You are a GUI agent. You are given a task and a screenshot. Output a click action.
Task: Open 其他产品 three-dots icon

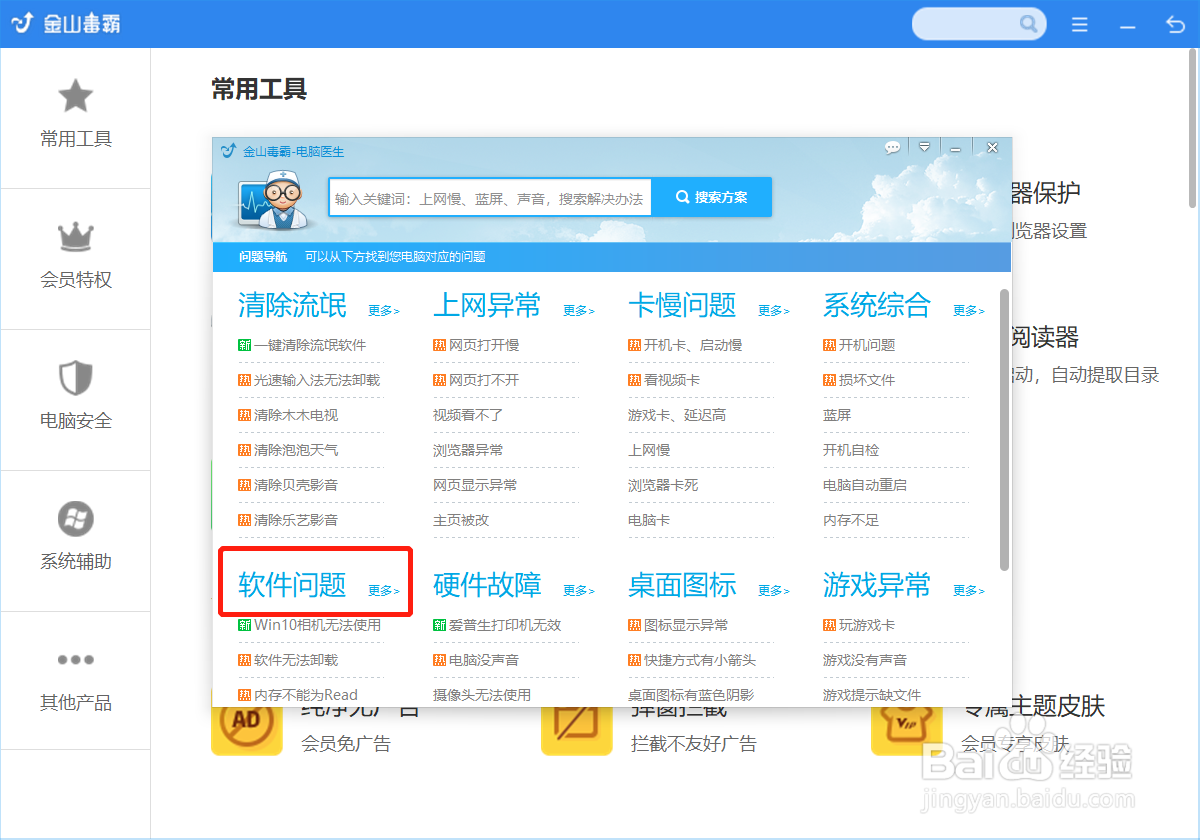76,660
